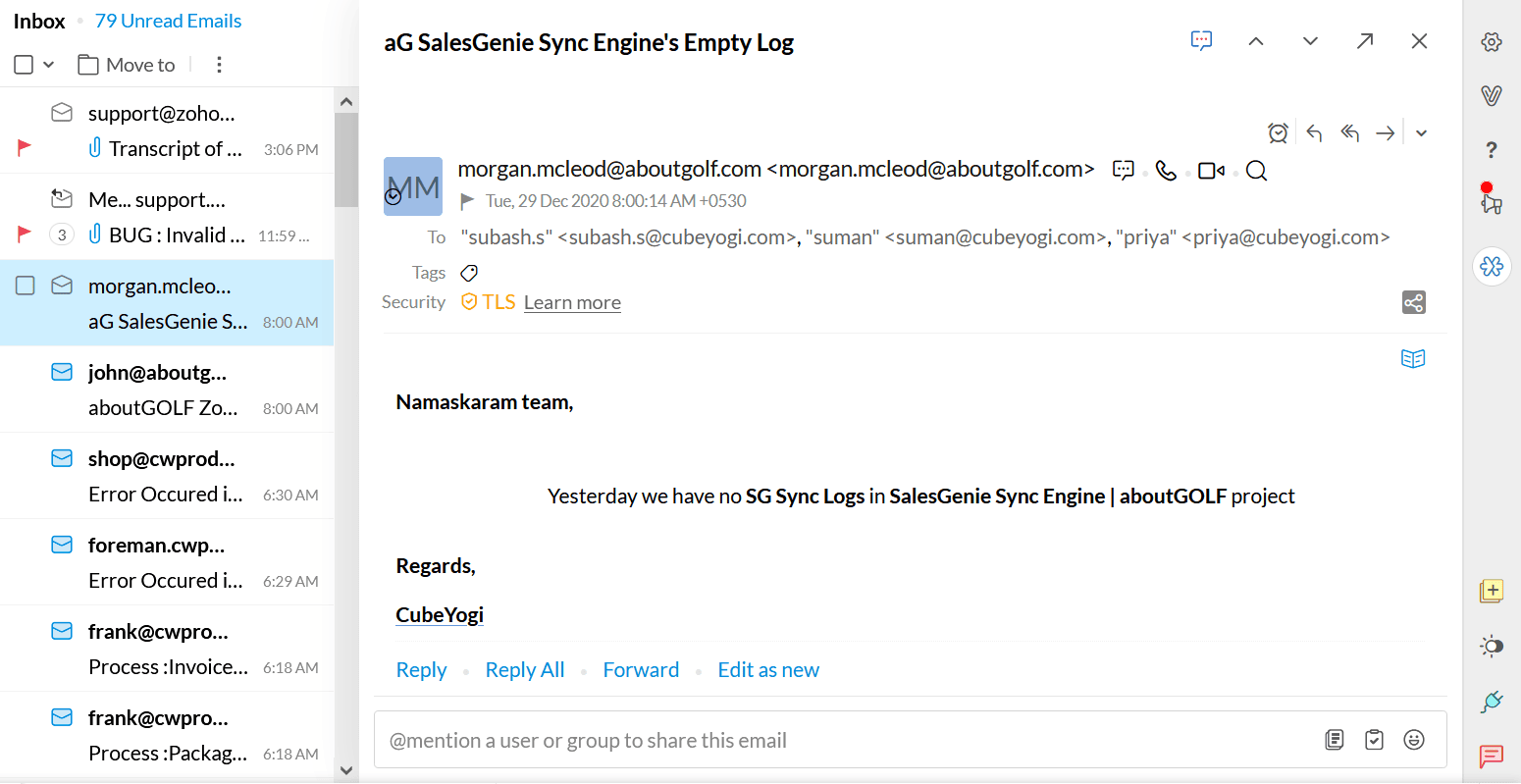Viewport: 1521px width, 784px height.
Task: Call the sender with phone icon
Action: coord(1166,171)
